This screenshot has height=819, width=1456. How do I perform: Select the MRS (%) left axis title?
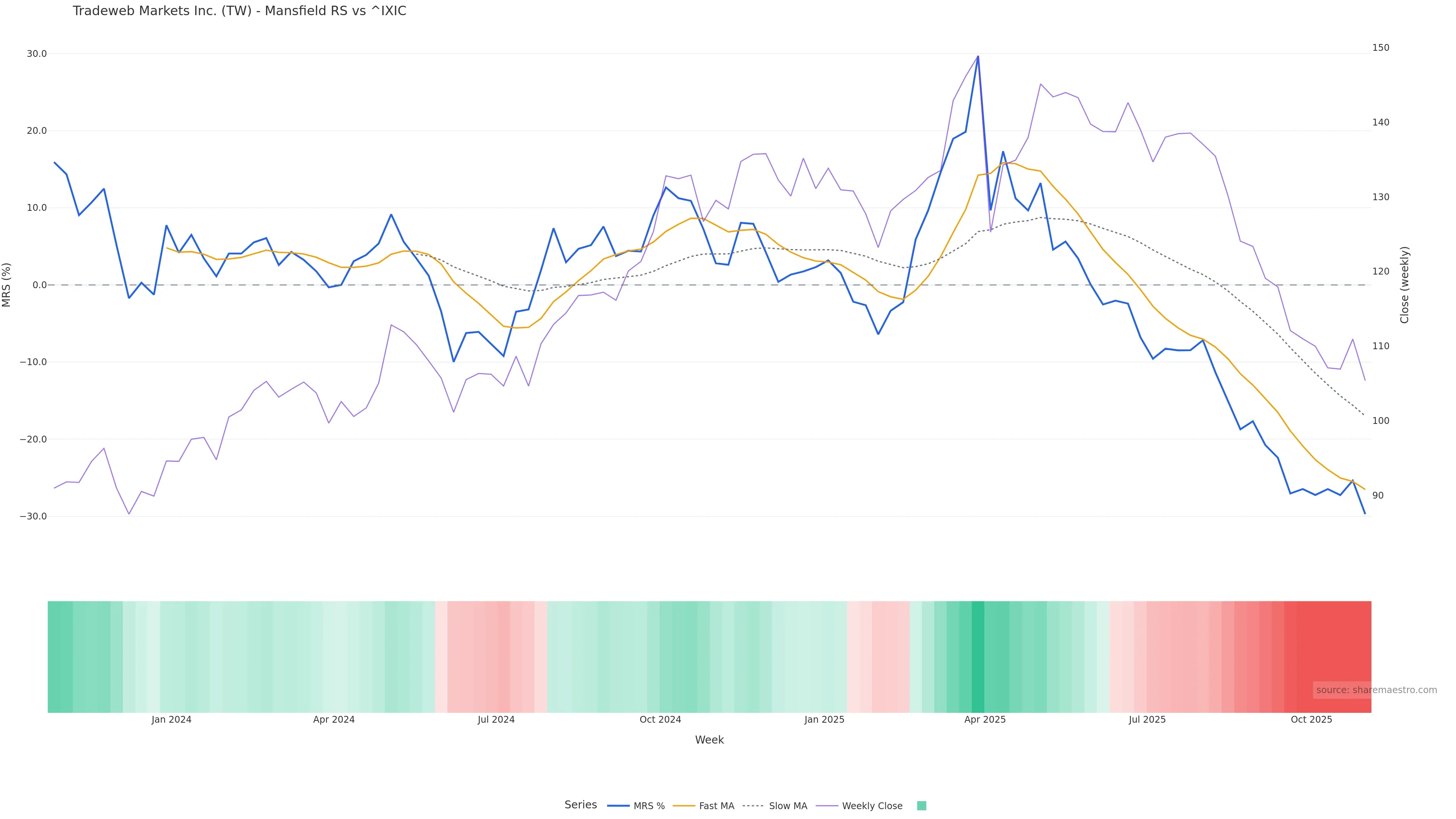7,285
